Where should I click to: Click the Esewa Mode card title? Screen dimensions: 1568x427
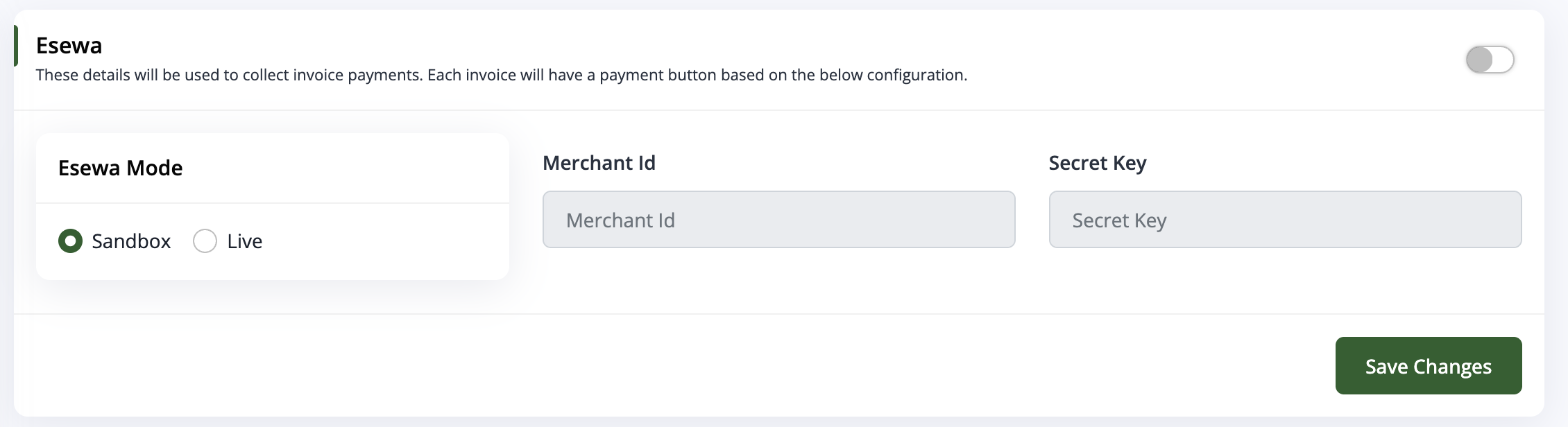(120, 168)
